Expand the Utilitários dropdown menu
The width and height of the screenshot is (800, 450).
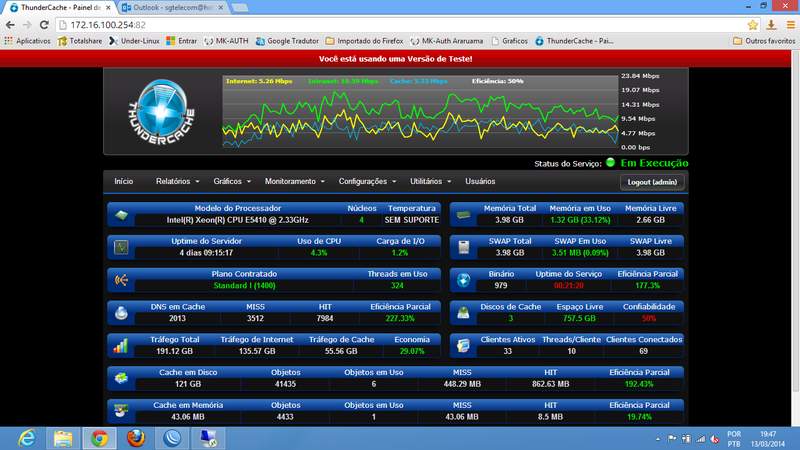point(431,182)
